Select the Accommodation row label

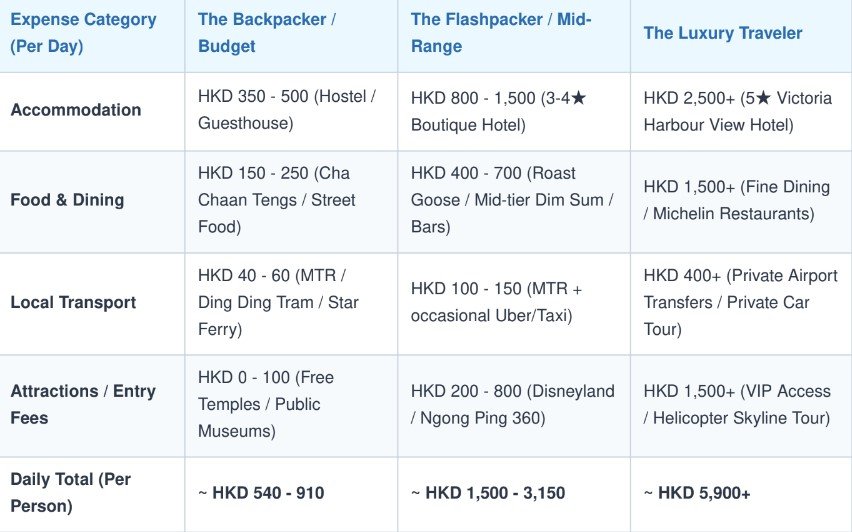[76, 110]
